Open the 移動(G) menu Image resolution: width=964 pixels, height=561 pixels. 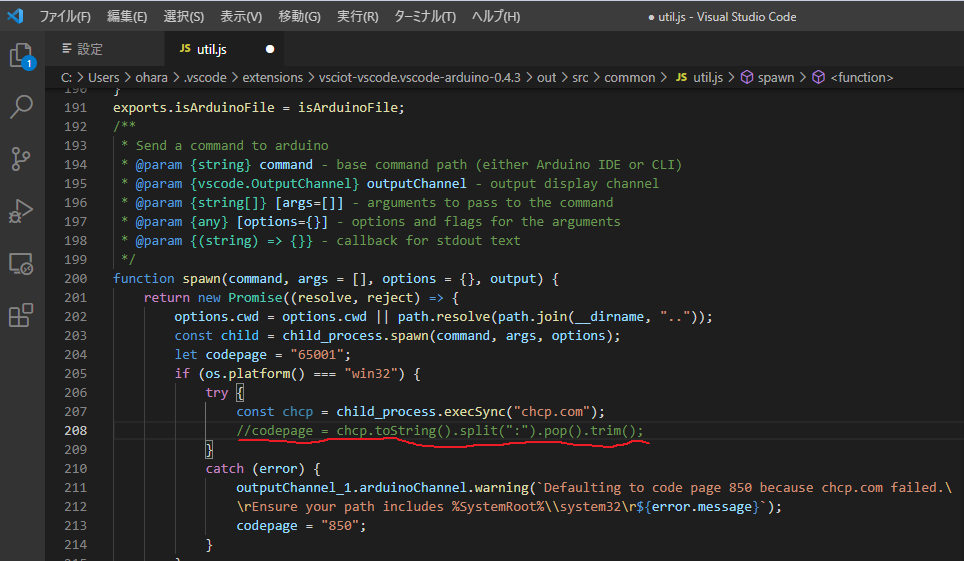299,17
